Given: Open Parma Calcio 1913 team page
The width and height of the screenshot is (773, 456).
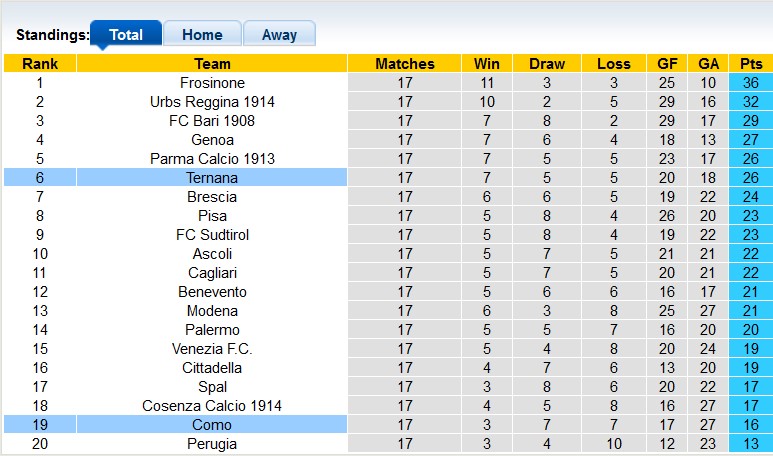Looking at the screenshot, I should pyautogui.click(x=212, y=159).
